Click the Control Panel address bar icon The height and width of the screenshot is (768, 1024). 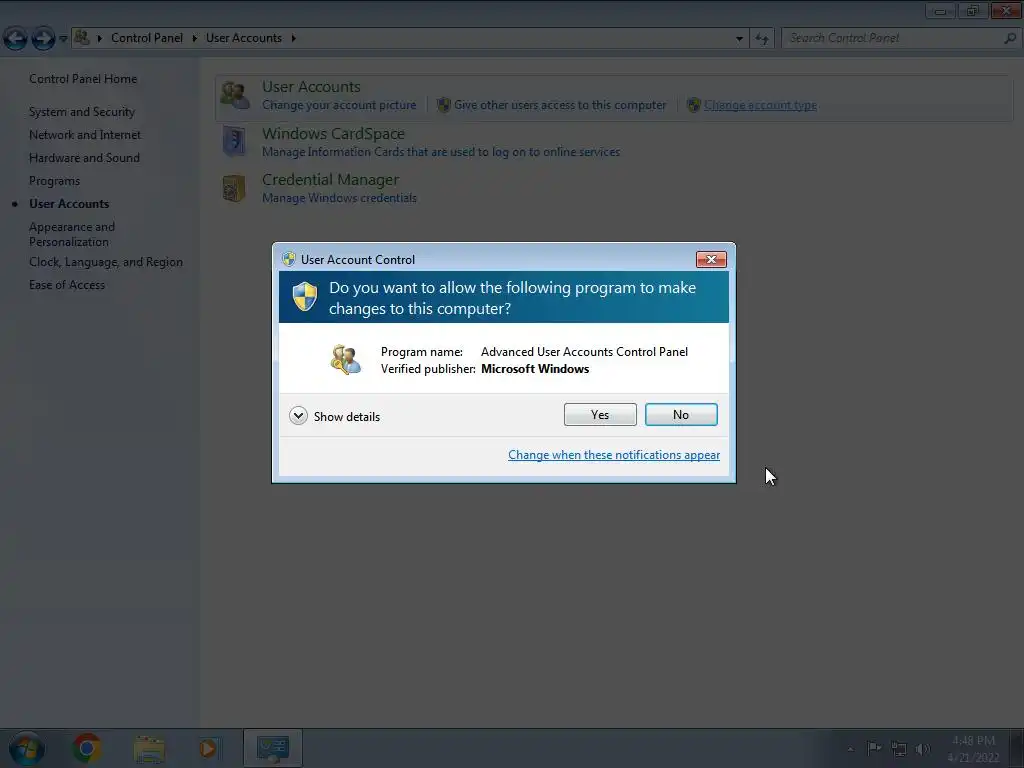[82, 37]
